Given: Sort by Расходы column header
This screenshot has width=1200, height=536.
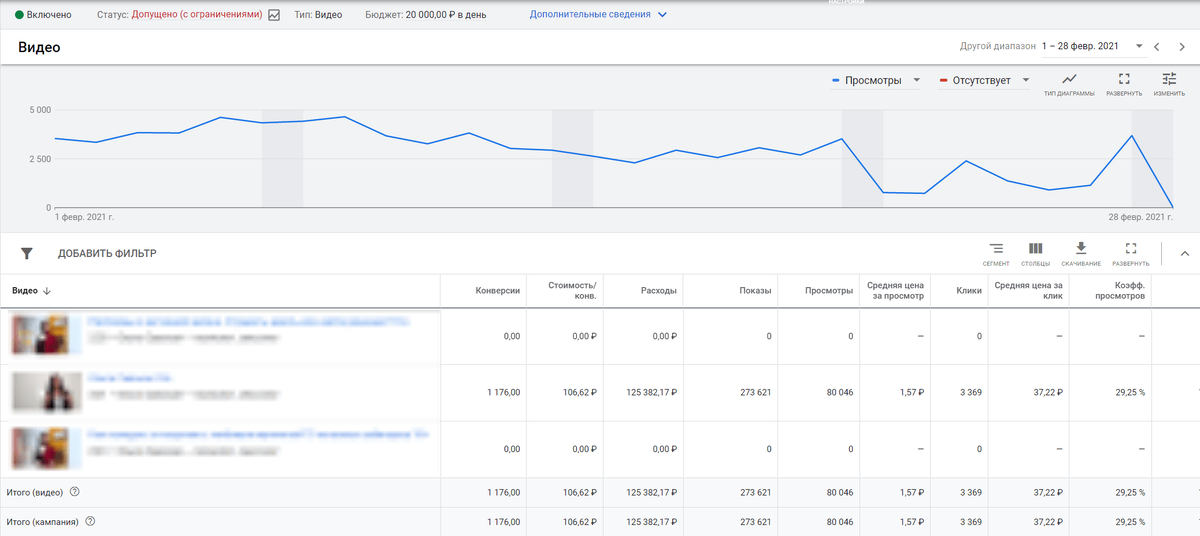Looking at the screenshot, I should [659, 291].
